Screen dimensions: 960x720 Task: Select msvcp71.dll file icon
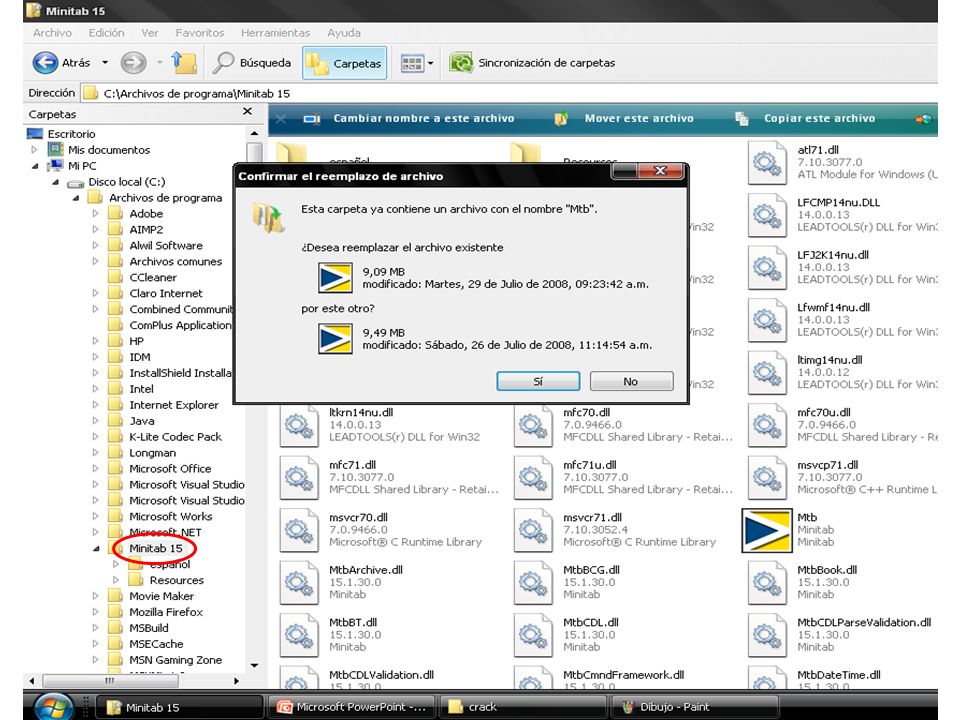767,478
